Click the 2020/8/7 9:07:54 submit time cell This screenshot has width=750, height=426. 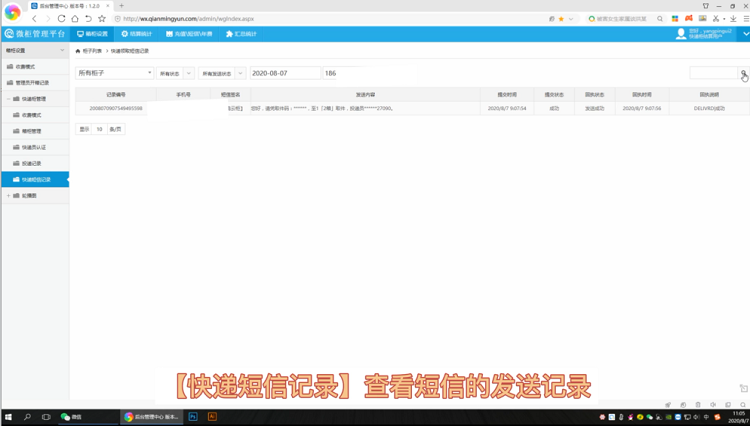point(507,109)
